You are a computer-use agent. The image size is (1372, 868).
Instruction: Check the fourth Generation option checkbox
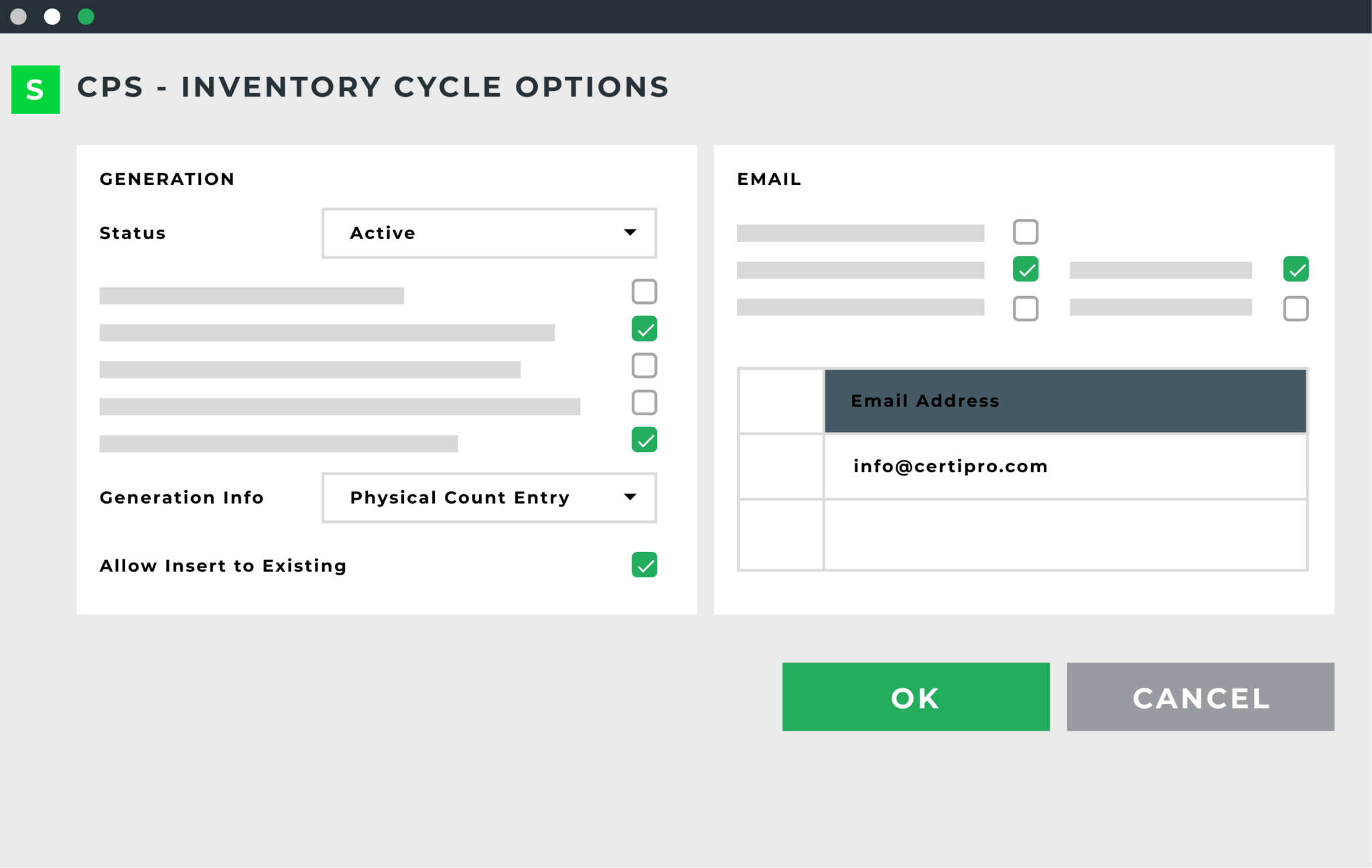click(x=644, y=403)
